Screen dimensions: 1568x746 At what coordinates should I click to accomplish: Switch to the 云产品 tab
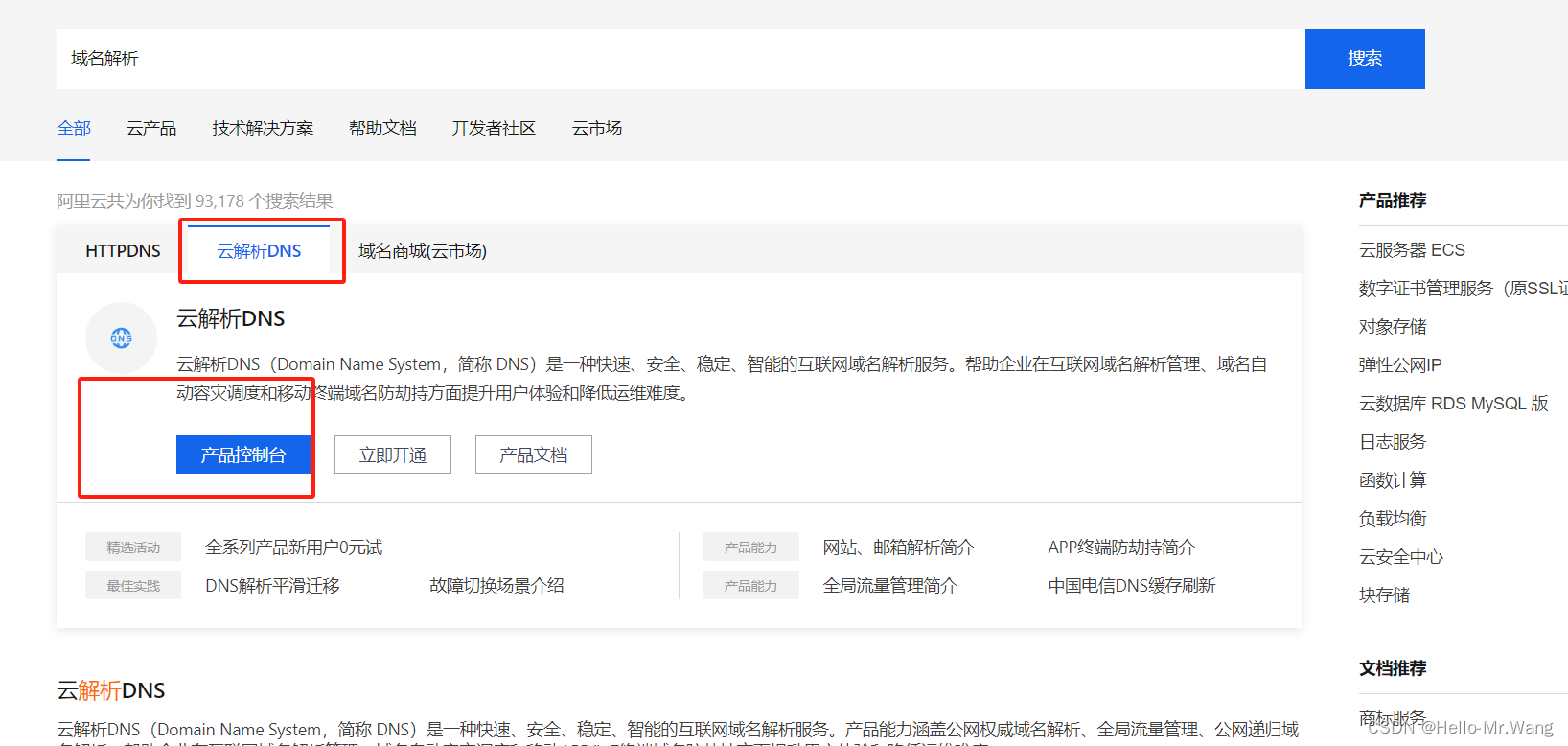click(151, 128)
